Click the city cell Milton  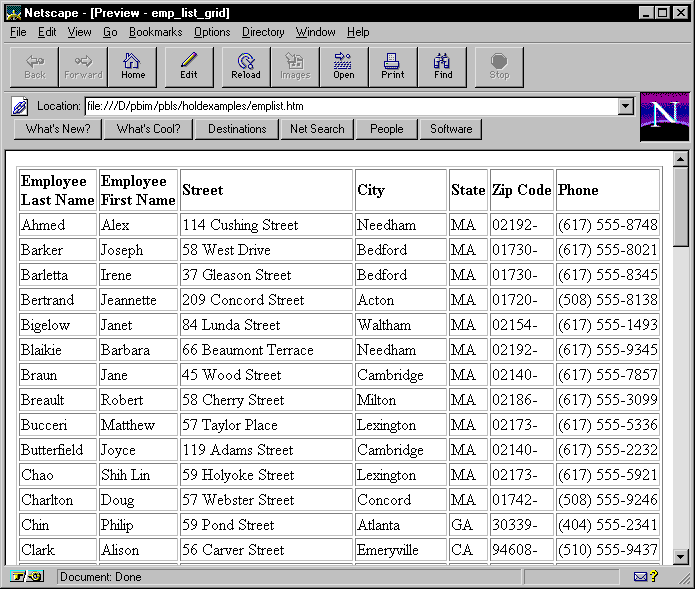[x=401, y=400]
